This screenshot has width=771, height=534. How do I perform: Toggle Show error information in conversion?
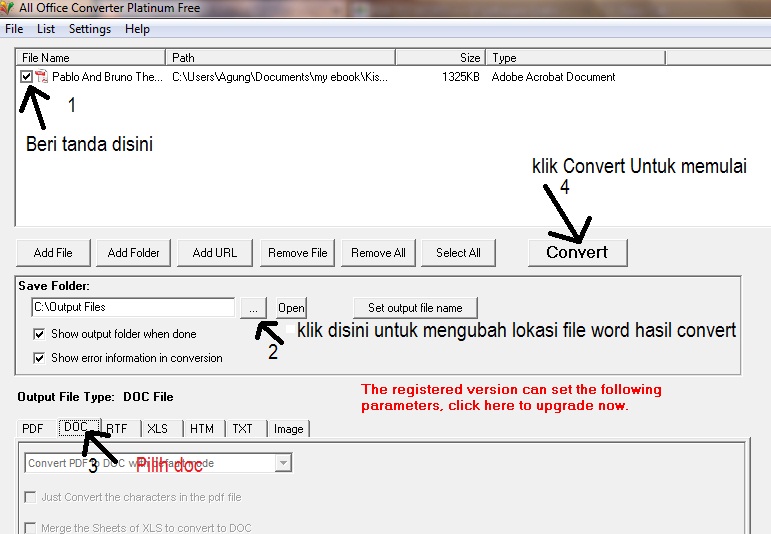pyautogui.click(x=39, y=358)
